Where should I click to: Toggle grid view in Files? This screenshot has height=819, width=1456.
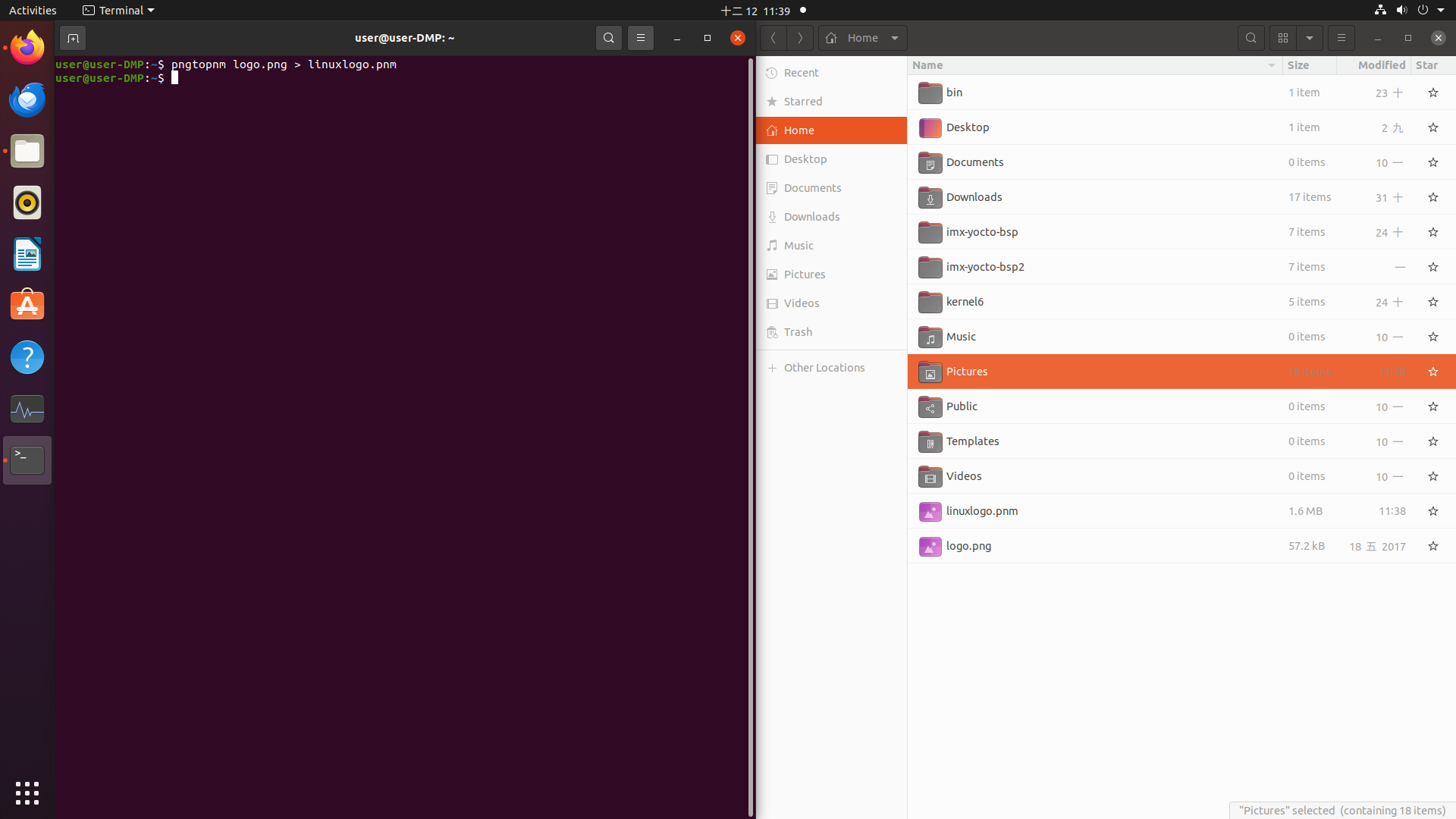(x=1283, y=38)
